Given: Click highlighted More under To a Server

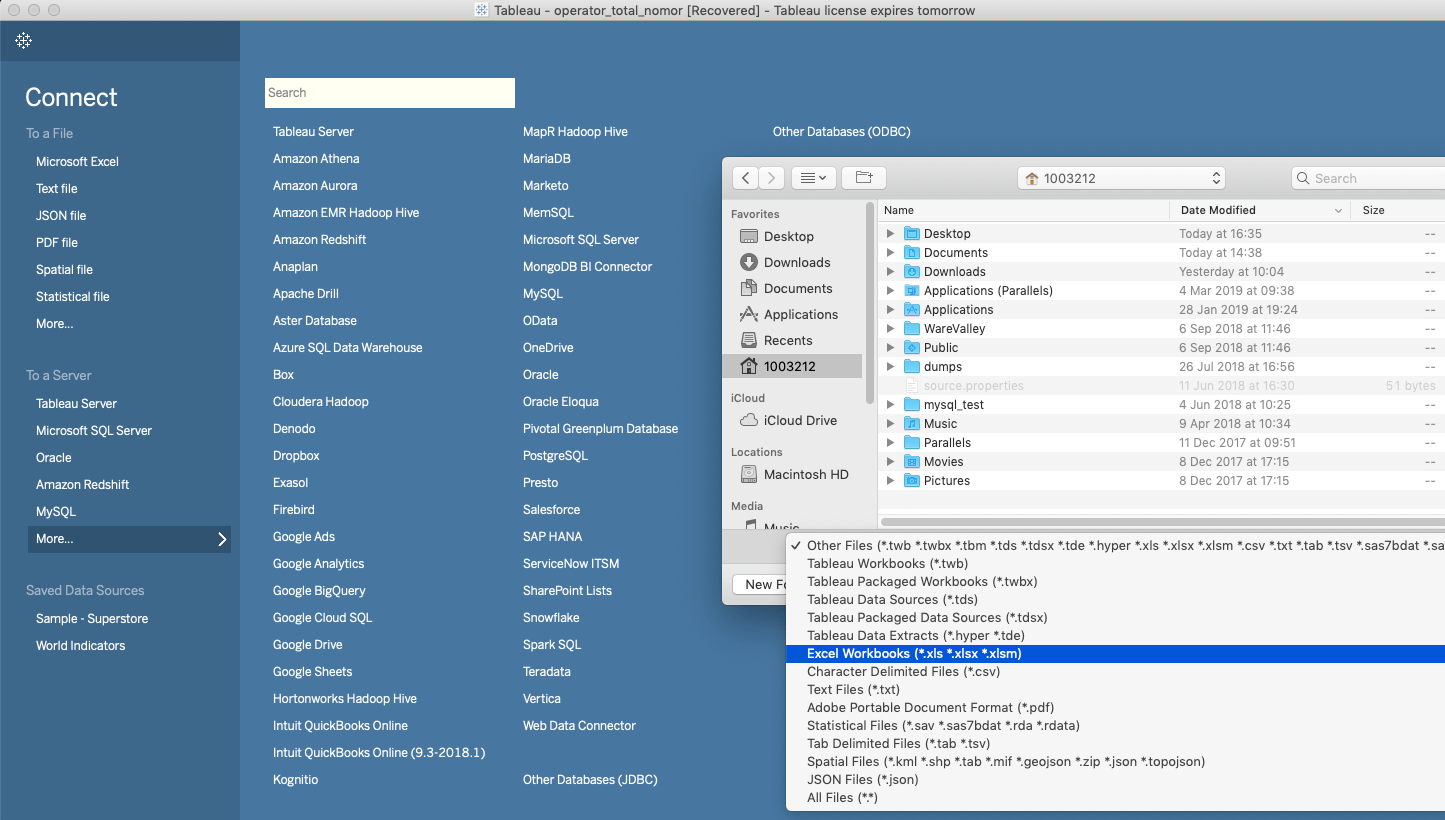Looking at the screenshot, I should tap(129, 539).
